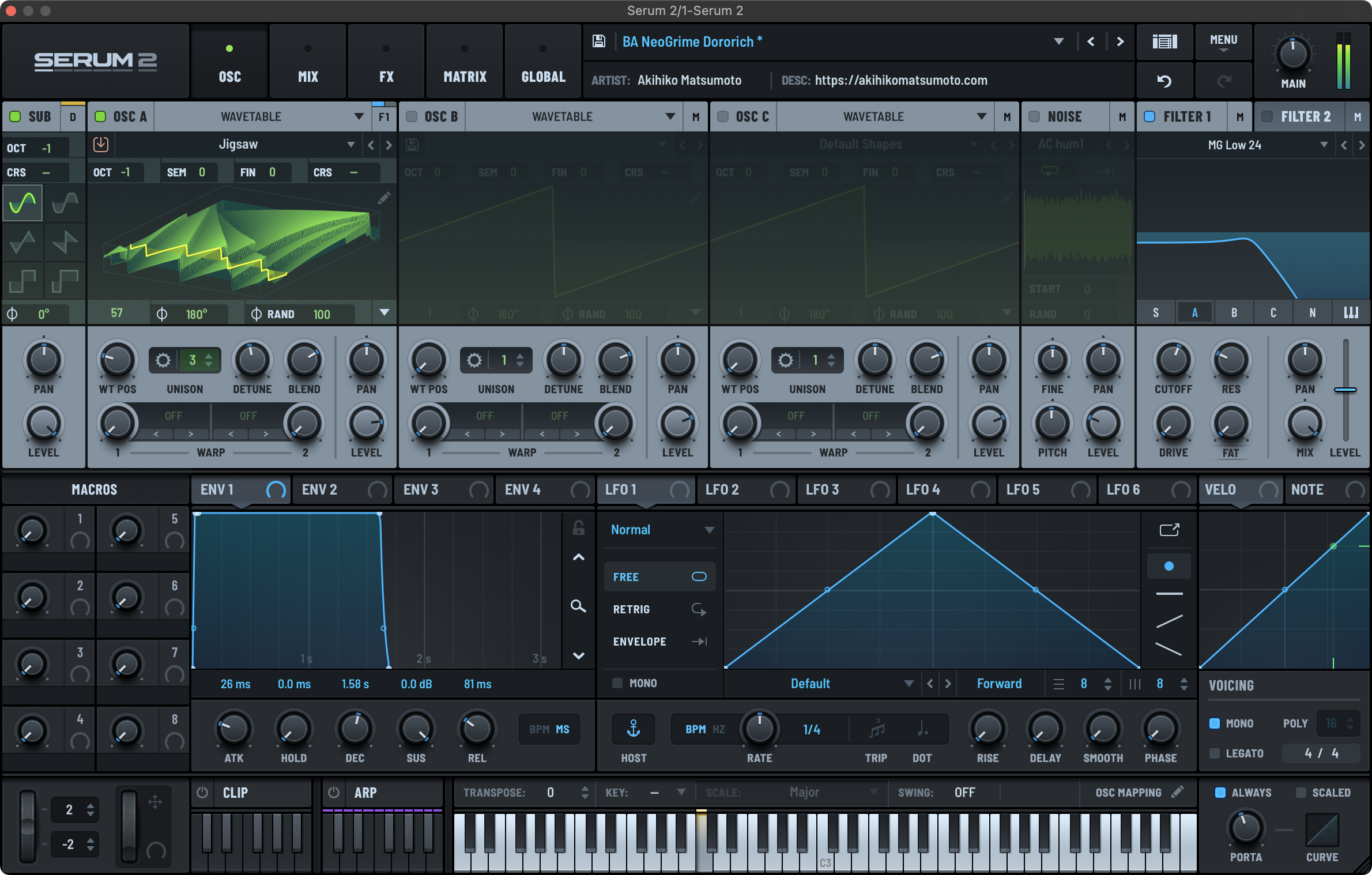This screenshot has width=1372, height=875.
Task: Open the GLOBAL tab
Action: 543,62
